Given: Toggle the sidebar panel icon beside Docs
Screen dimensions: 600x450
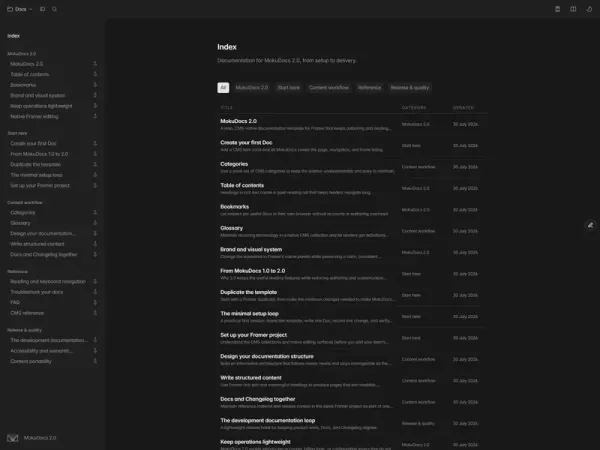Looking at the screenshot, I should click(x=42, y=9).
